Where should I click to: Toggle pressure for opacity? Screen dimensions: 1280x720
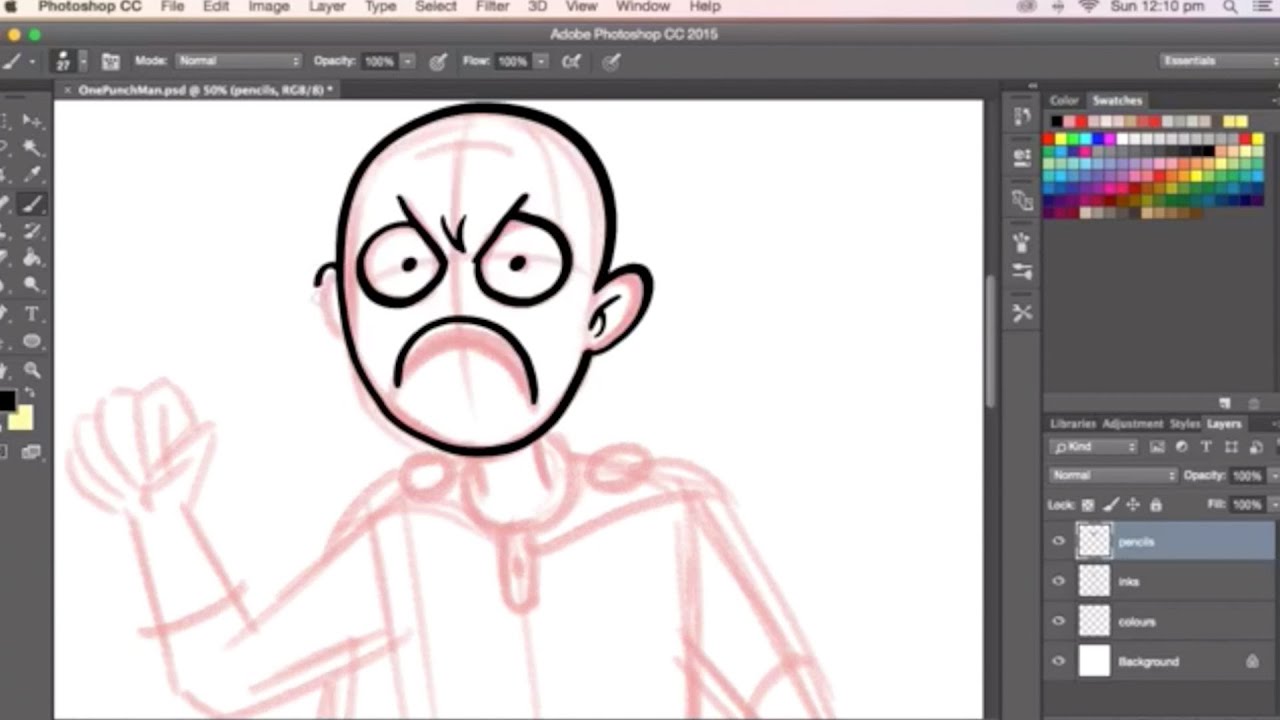coord(438,62)
